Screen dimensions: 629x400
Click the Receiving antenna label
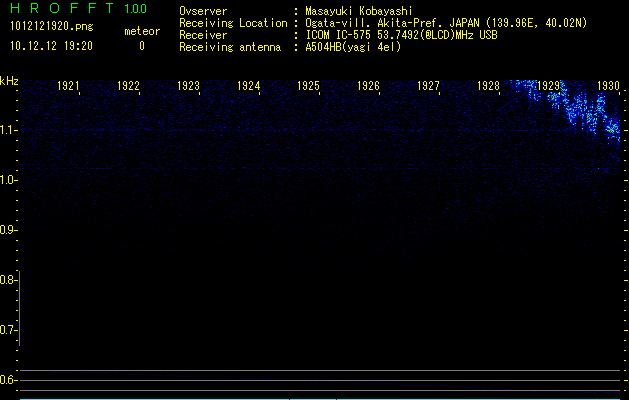pyautogui.click(x=230, y=47)
